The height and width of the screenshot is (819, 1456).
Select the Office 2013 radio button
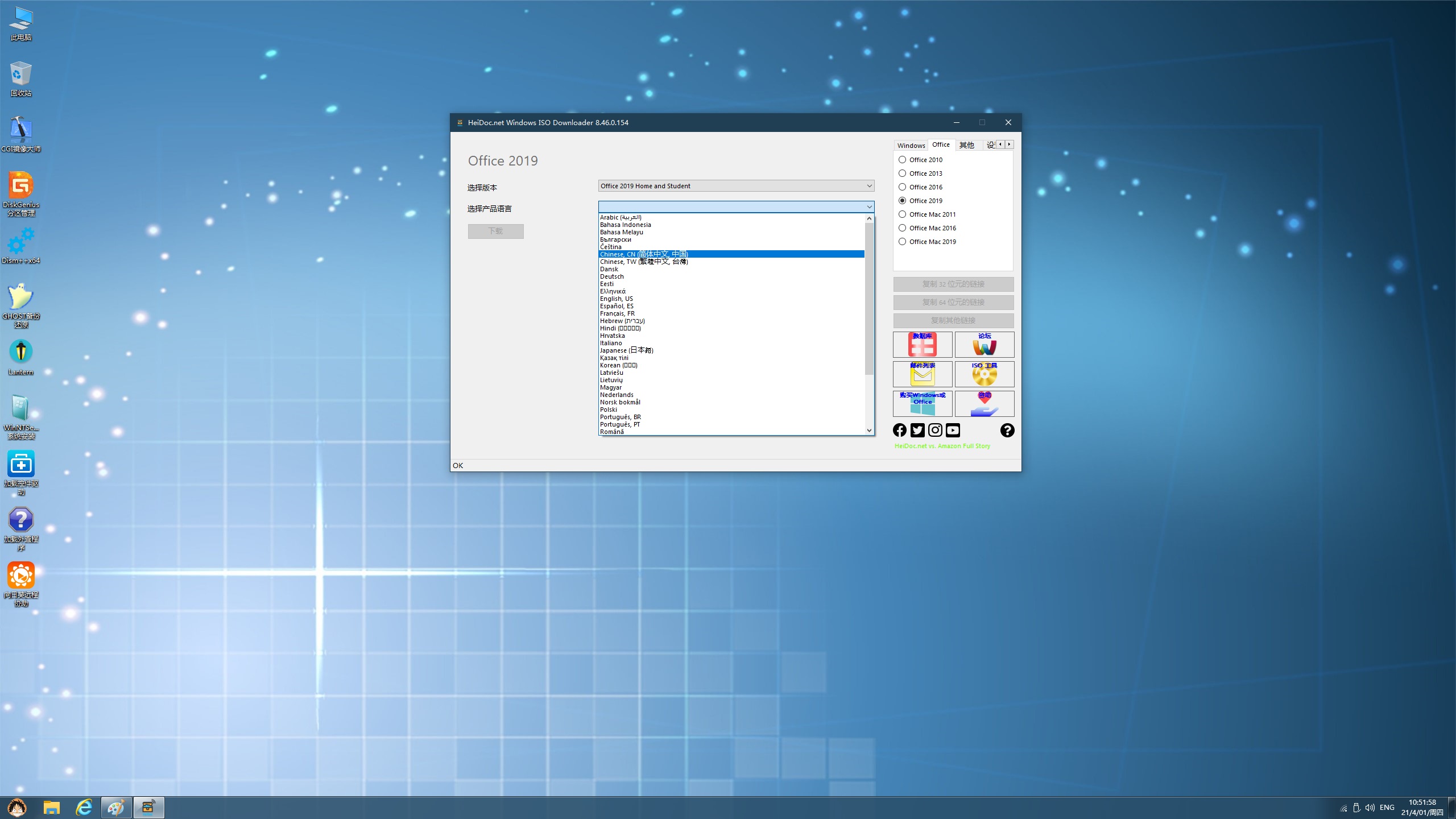click(x=920, y=173)
